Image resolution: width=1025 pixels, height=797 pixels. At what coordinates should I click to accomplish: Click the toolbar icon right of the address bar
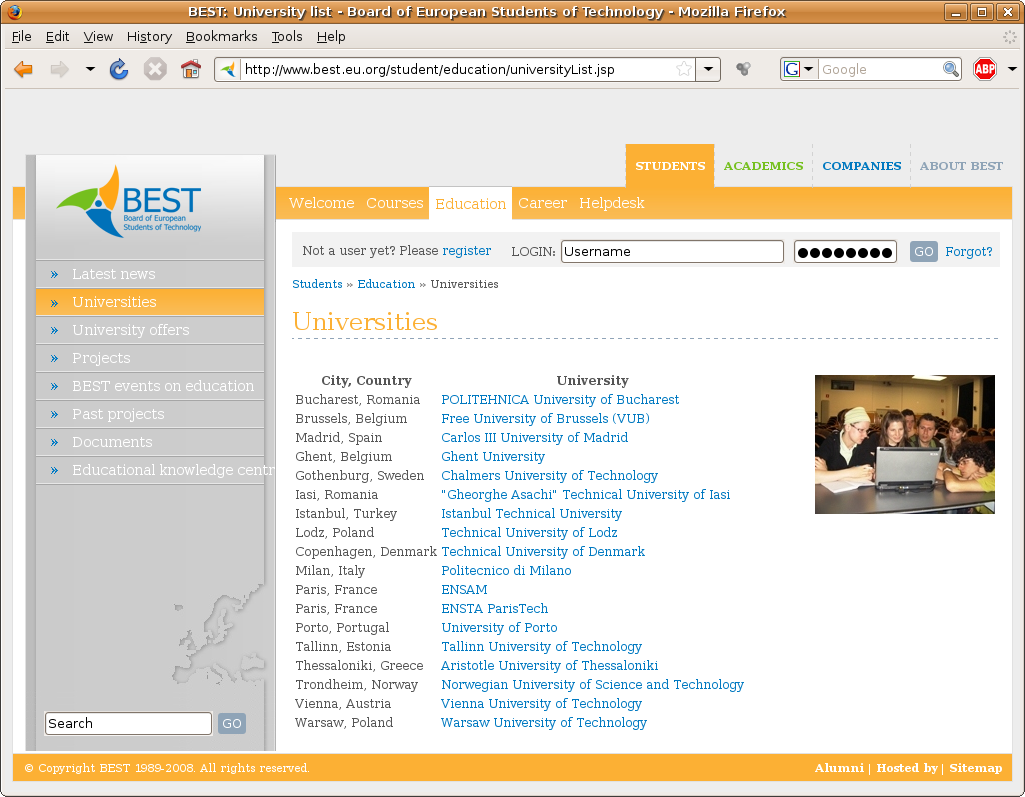743,69
